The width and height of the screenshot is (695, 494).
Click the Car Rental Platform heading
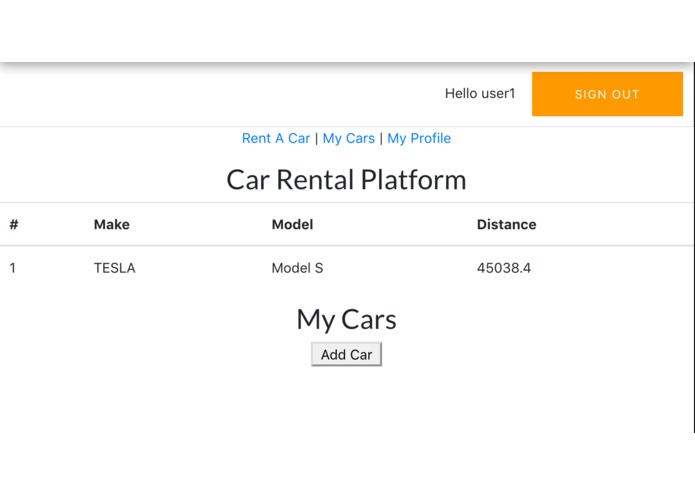click(346, 180)
